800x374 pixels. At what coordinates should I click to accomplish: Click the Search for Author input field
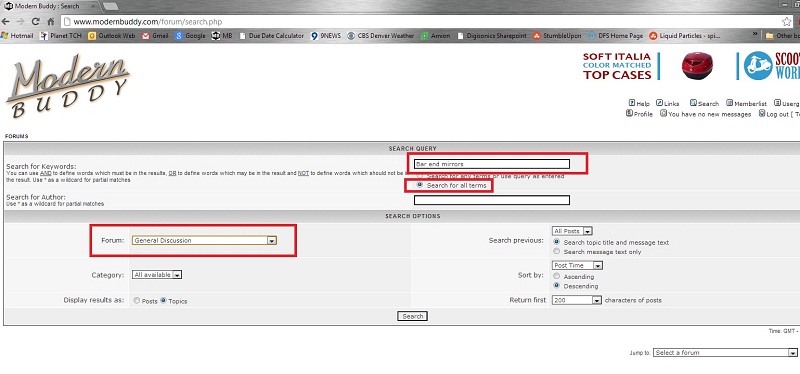click(492, 200)
